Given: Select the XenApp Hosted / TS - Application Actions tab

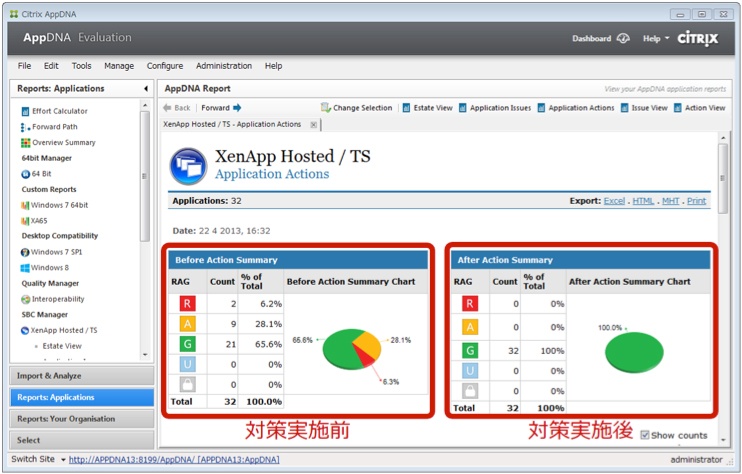Looking at the screenshot, I should 232,124.
